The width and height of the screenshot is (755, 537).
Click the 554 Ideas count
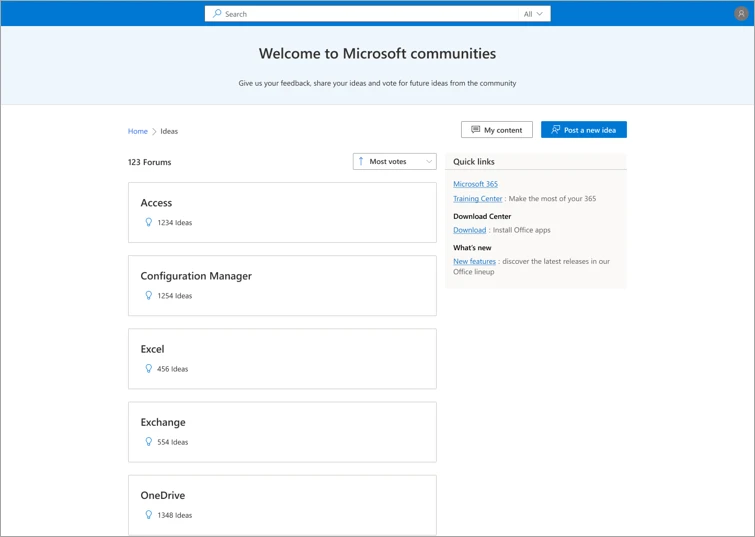click(x=172, y=442)
